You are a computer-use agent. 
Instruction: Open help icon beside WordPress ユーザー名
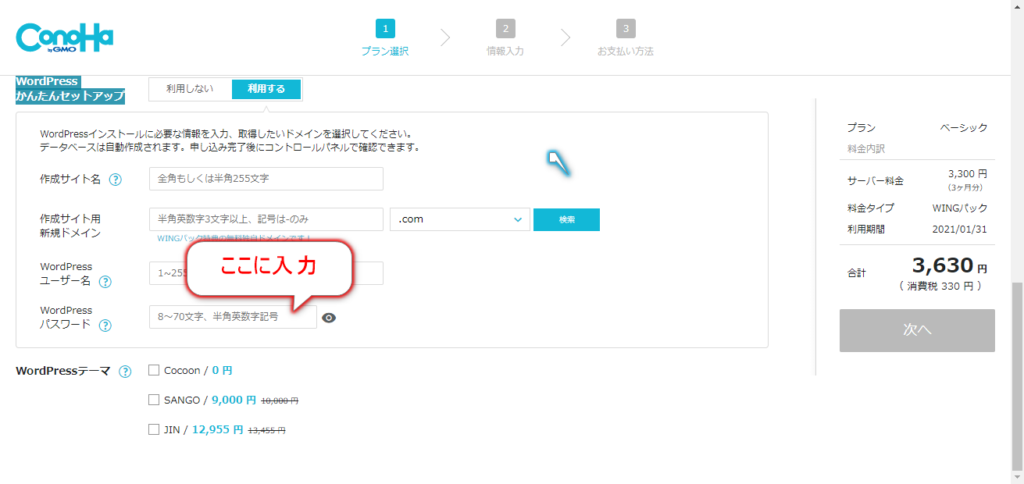point(104,282)
